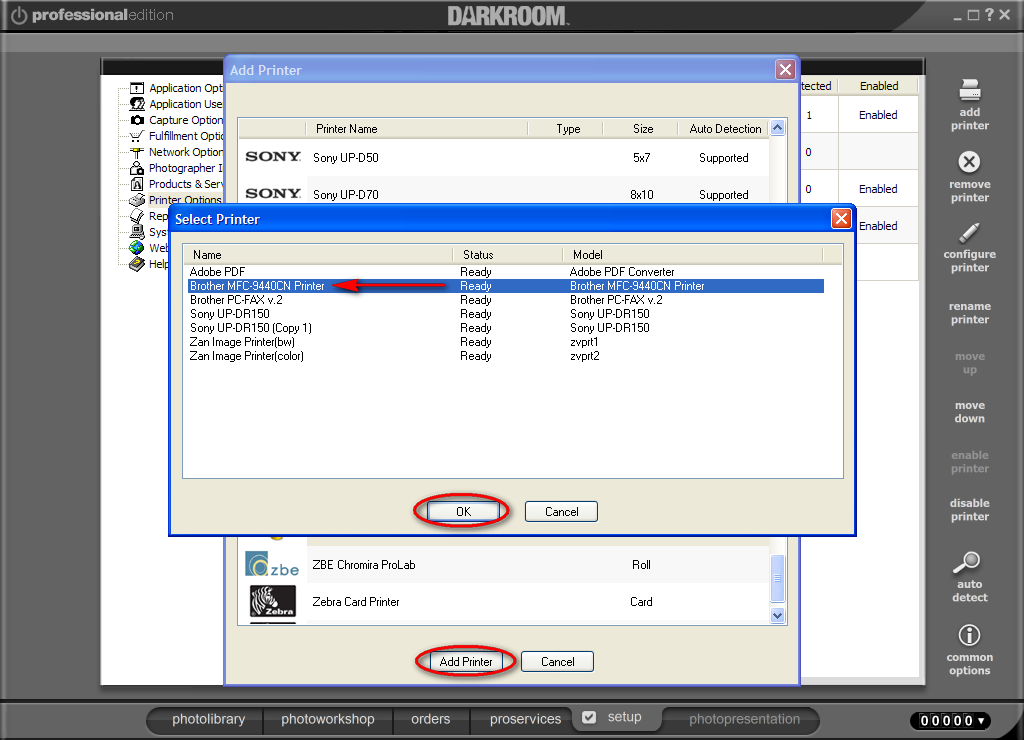1024x740 pixels.
Task: Select Brother MFC-9440CN Printer row
Action: (x=505, y=286)
